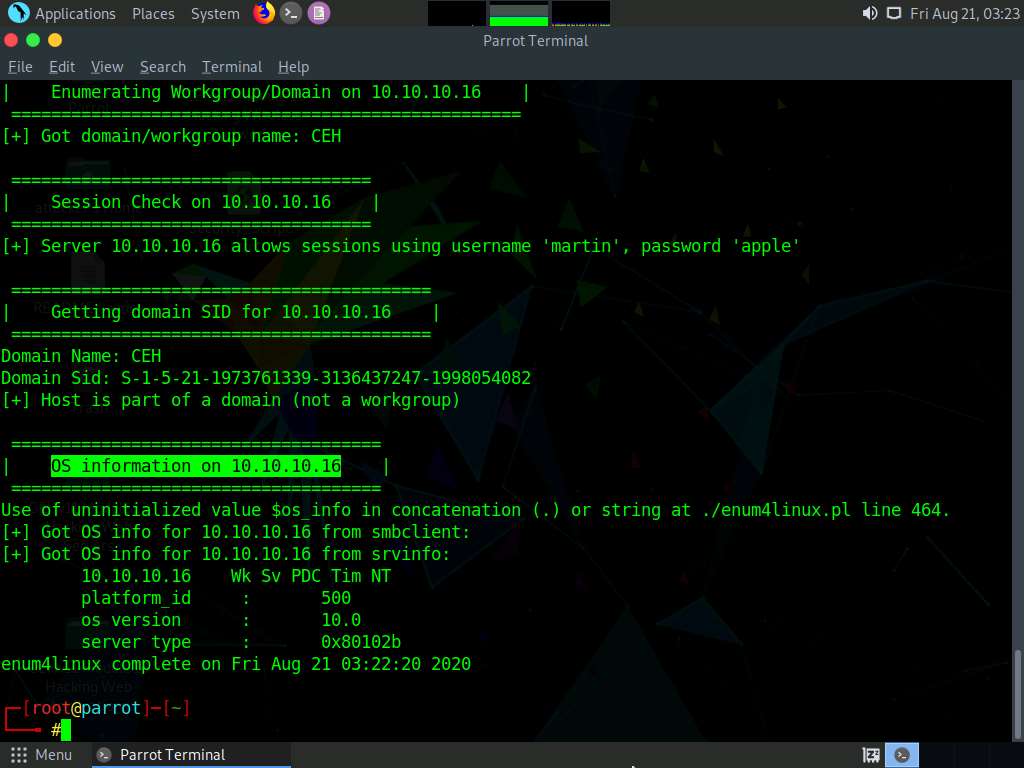The image size is (1024, 768).
Task: Click the display/network tray icon
Action: pos(893,13)
